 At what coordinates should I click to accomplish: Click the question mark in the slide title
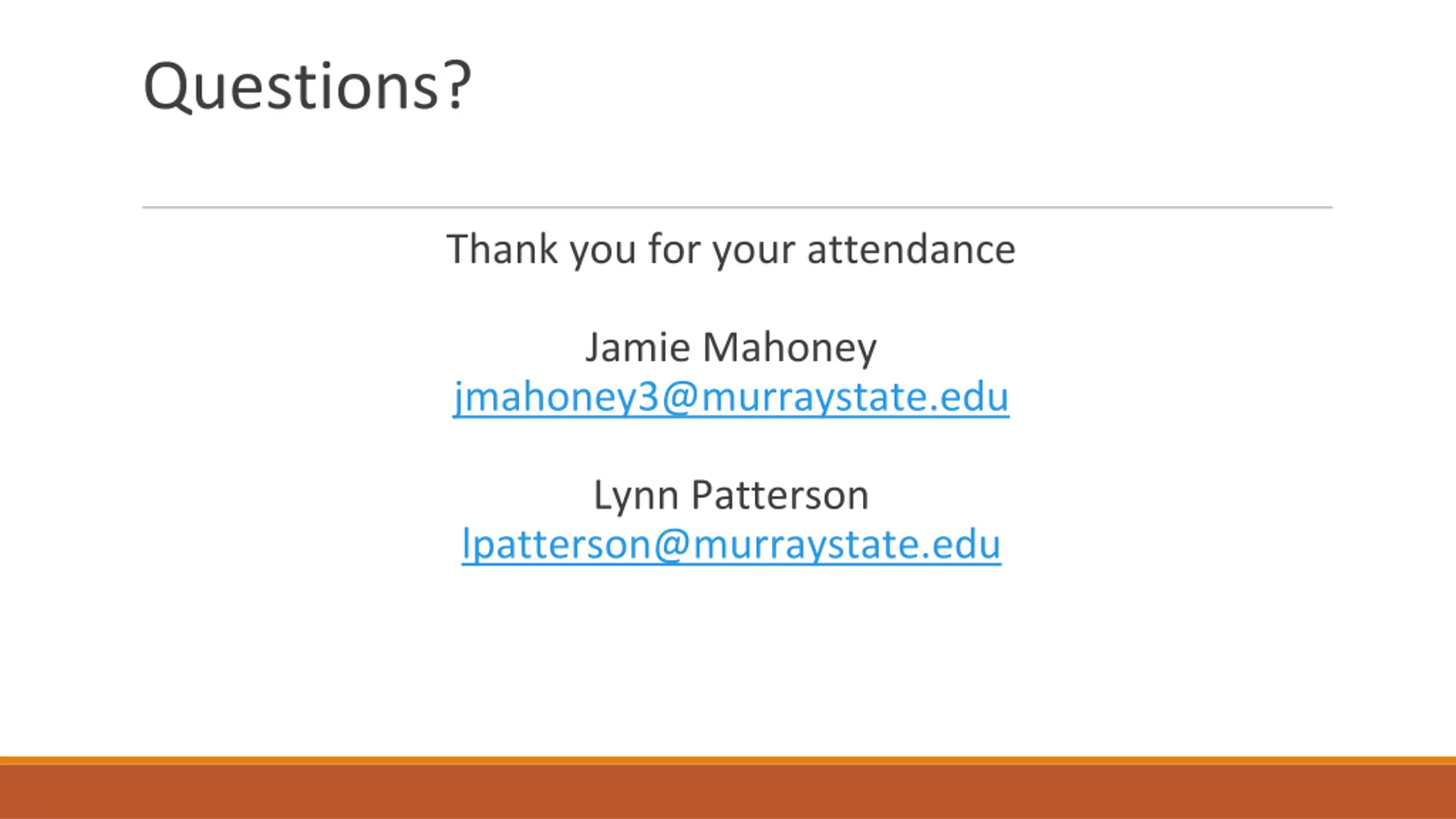(458, 85)
